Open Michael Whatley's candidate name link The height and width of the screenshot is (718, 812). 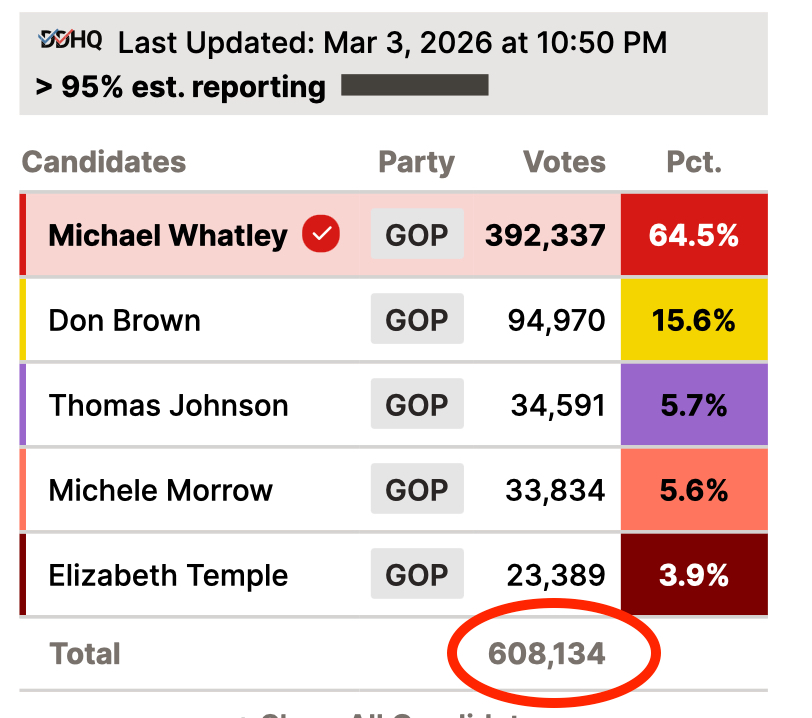point(168,235)
